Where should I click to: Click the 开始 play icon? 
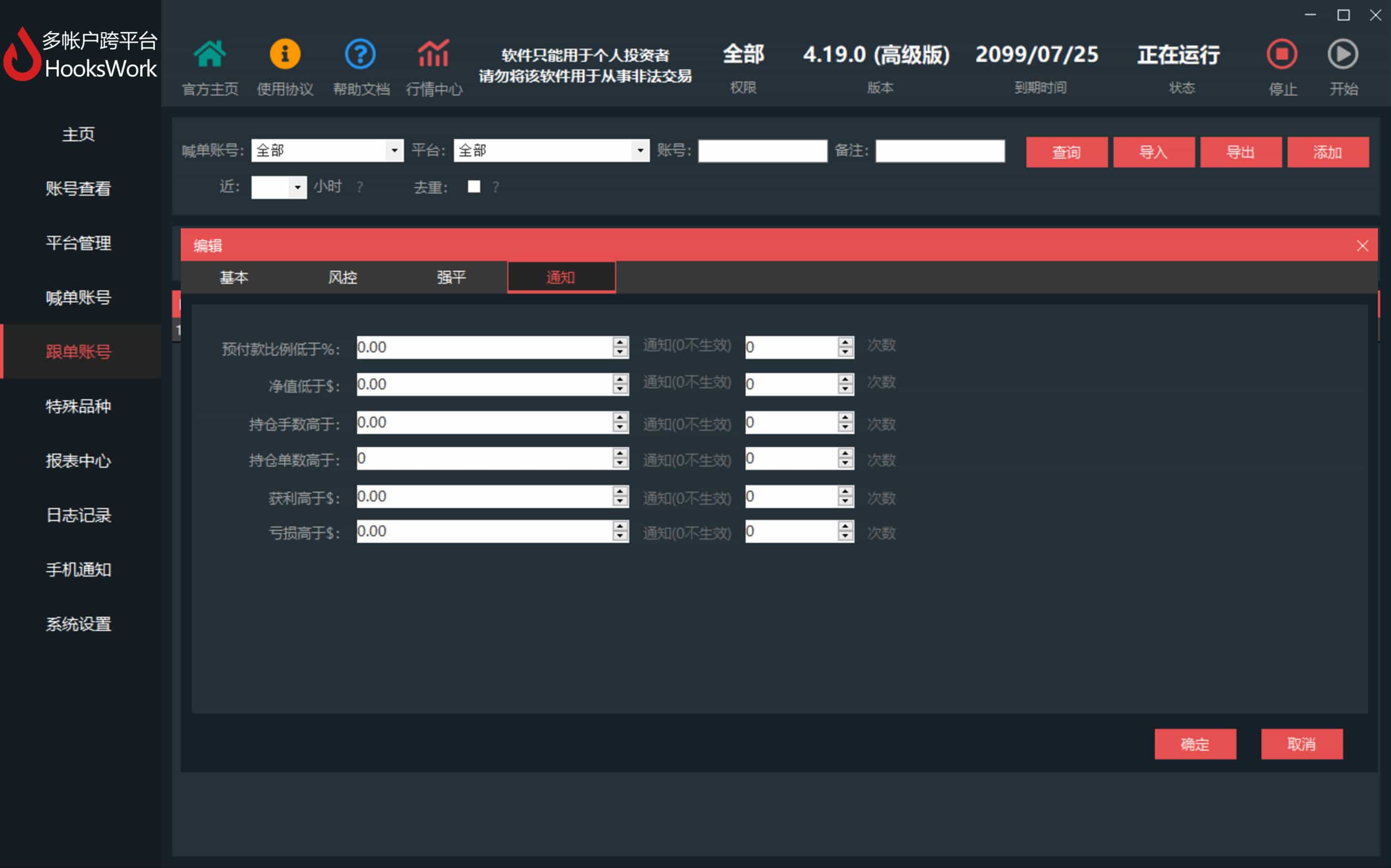tap(1343, 54)
